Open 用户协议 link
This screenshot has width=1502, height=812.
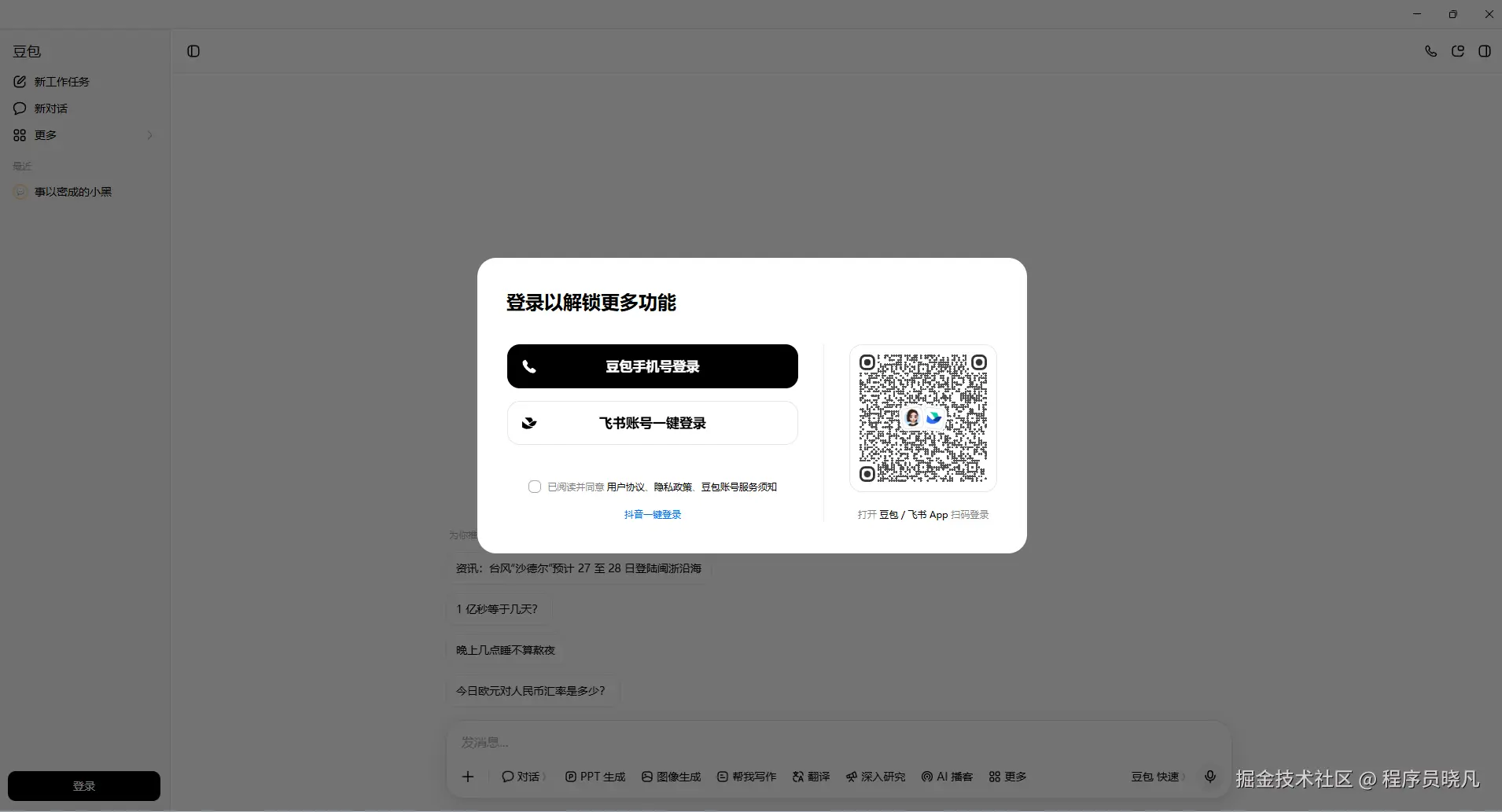point(626,487)
